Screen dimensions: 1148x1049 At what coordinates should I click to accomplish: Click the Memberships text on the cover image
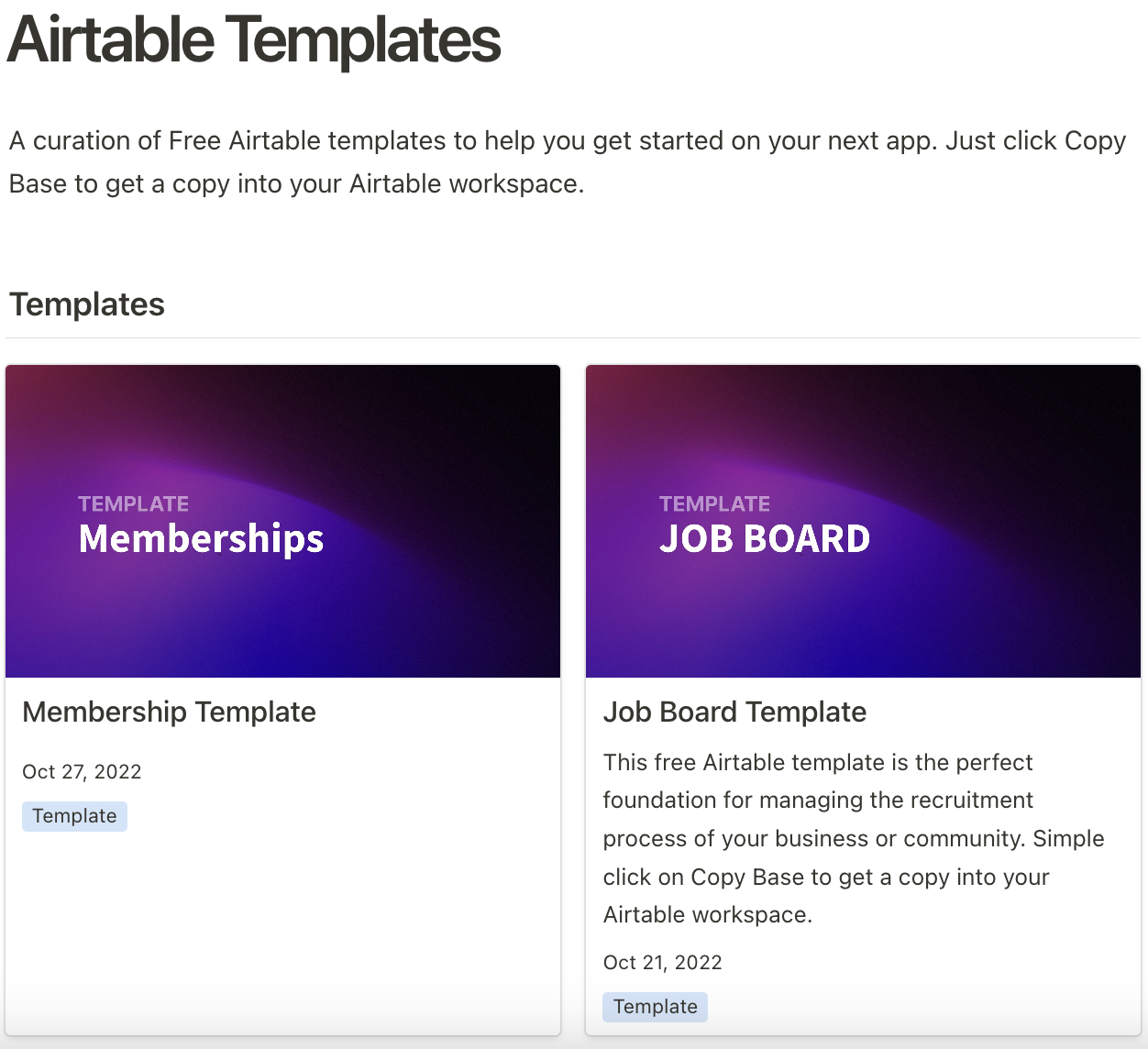pyautogui.click(x=201, y=539)
